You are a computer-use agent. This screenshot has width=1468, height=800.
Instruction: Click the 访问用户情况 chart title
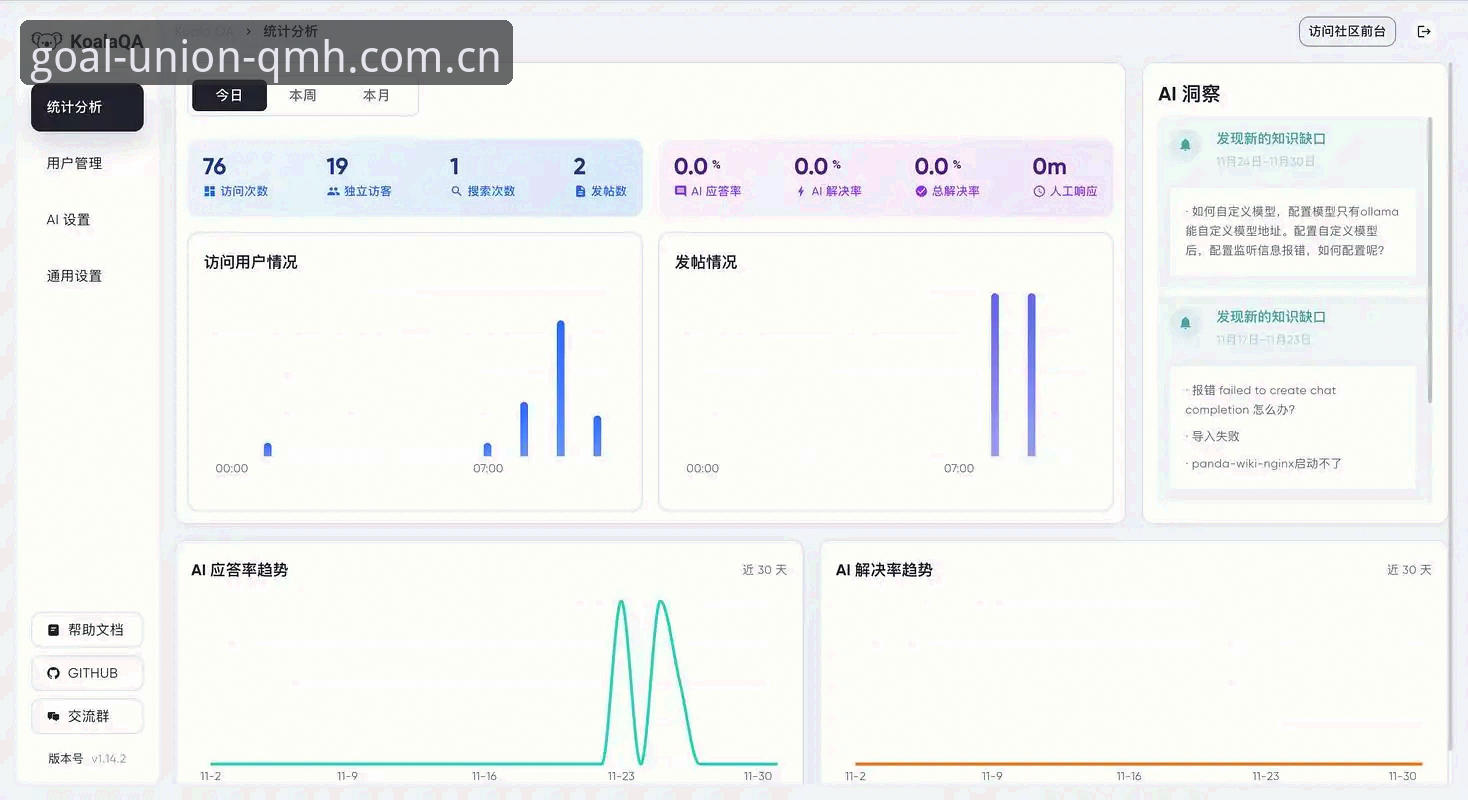[251, 262]
